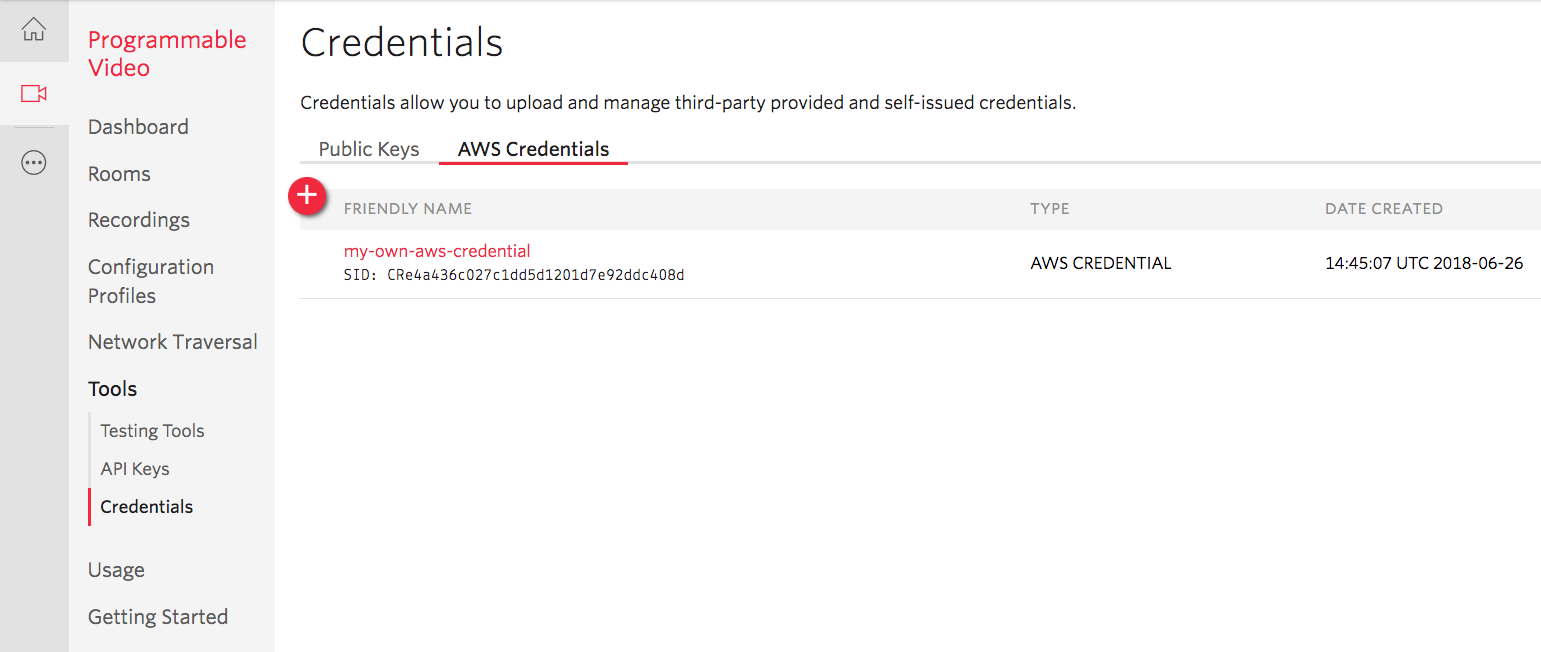Open the Recordings page
The height and width of the screenshot is (652, 1541).
pyautogui.click(x=139, y=219)
